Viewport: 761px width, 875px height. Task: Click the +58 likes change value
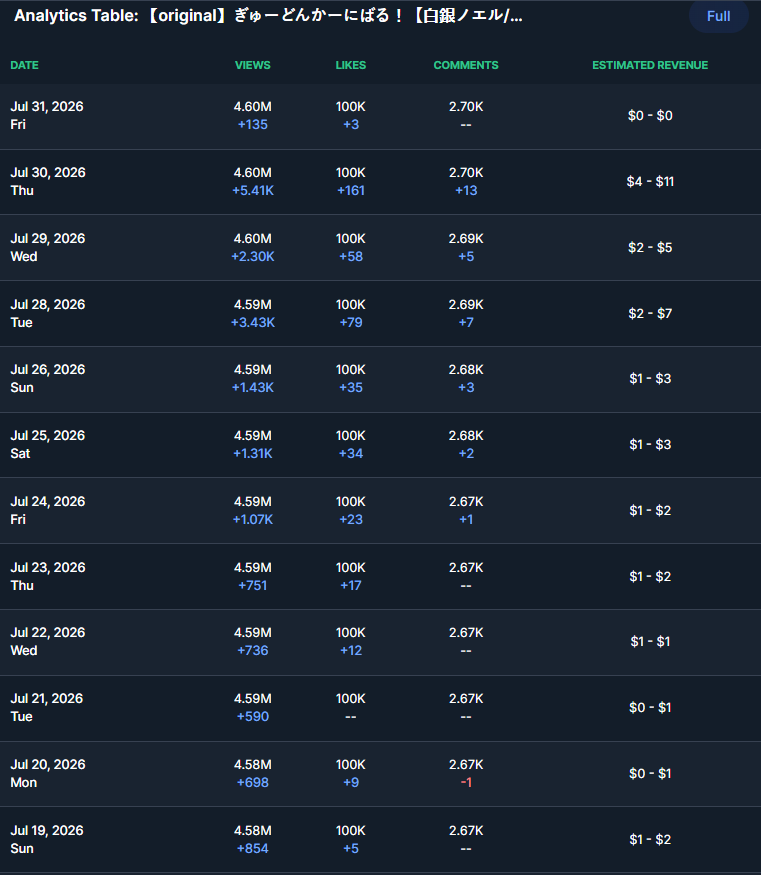351,256
